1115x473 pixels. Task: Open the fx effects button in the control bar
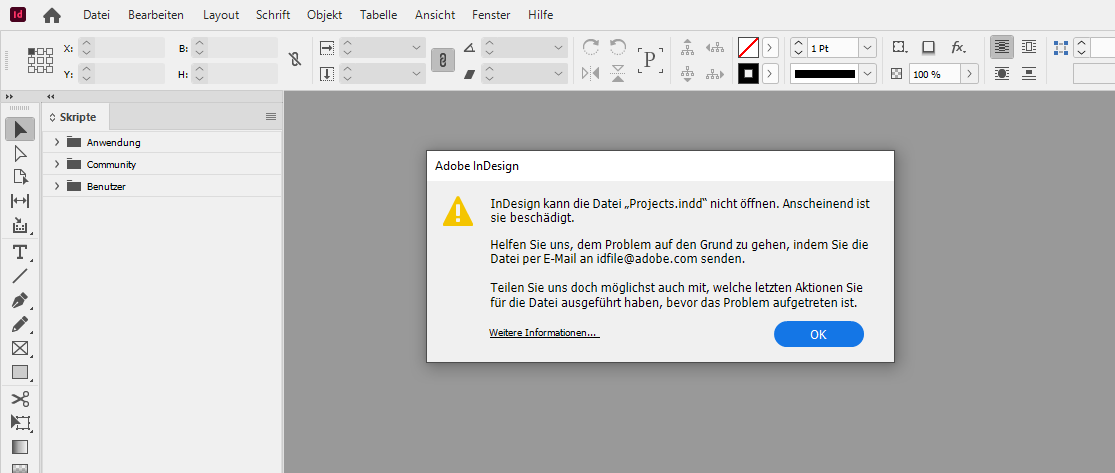tap(957, 47)
